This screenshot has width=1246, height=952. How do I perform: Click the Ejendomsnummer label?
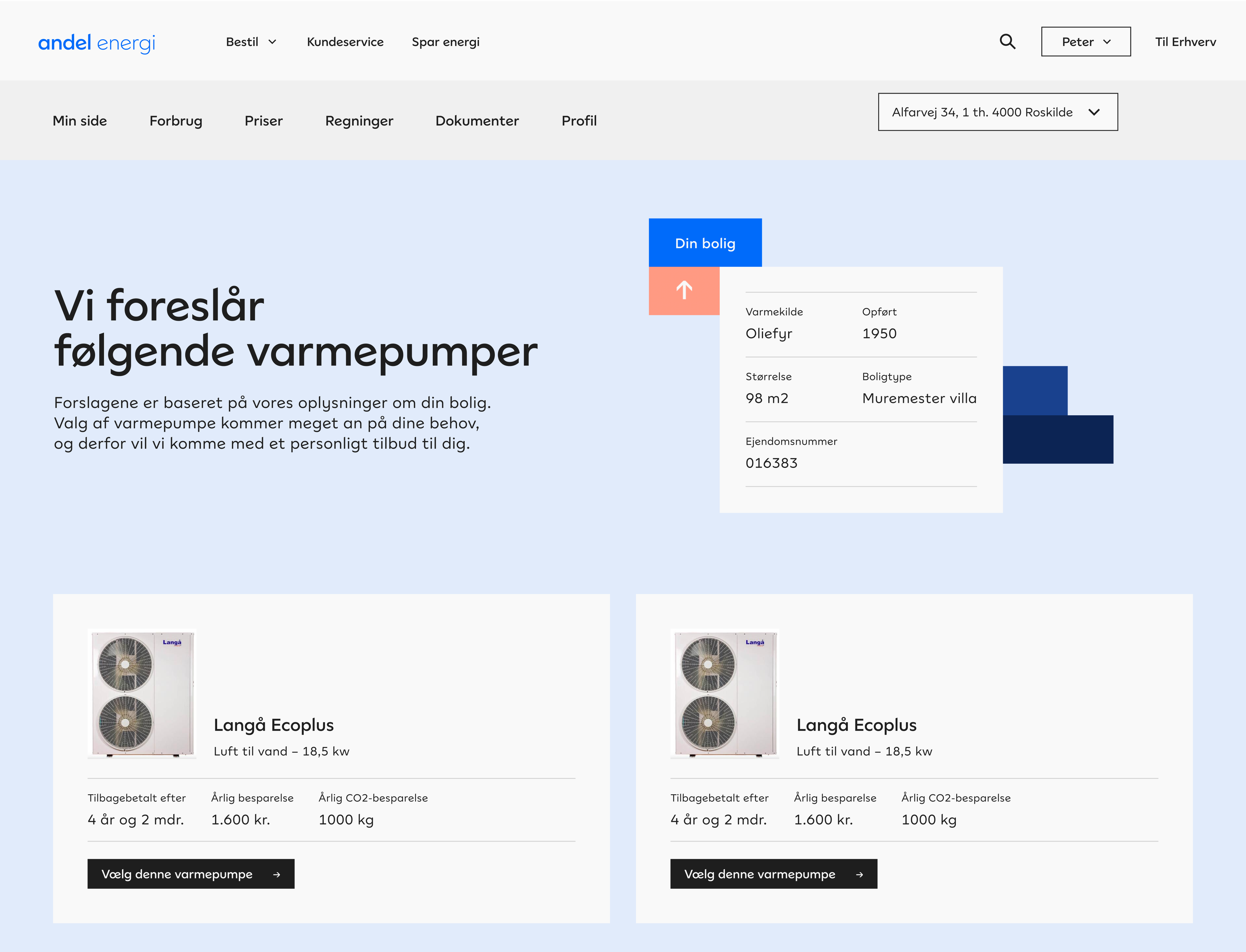(x=791, y=441)
